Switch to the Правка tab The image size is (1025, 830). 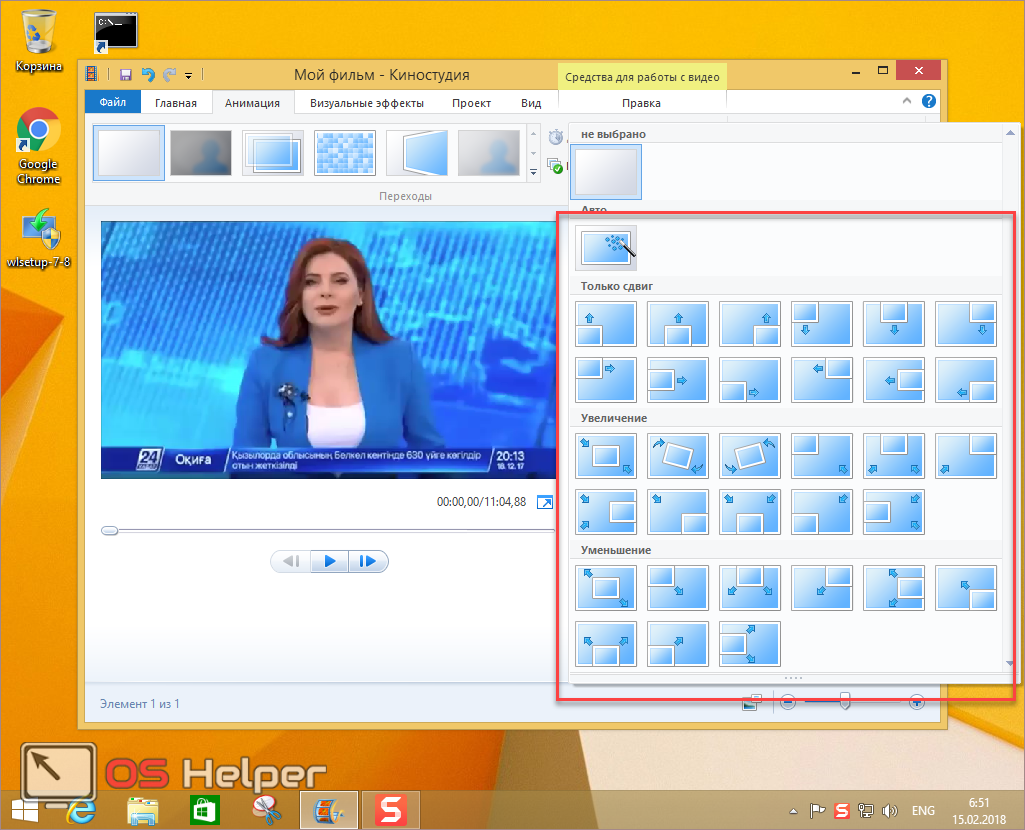640,103
